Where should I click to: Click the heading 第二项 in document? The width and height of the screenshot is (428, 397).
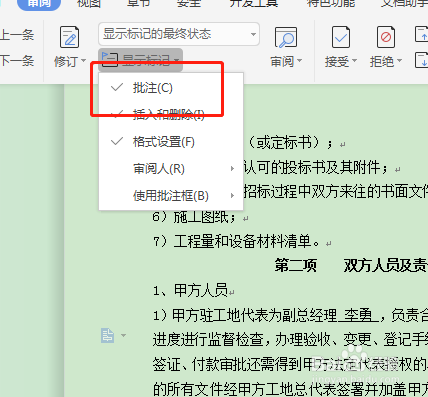pyautogui.click(x=296, y=266)
